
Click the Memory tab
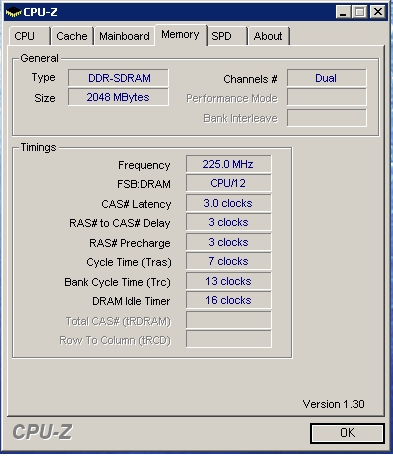tap(180, 35)
